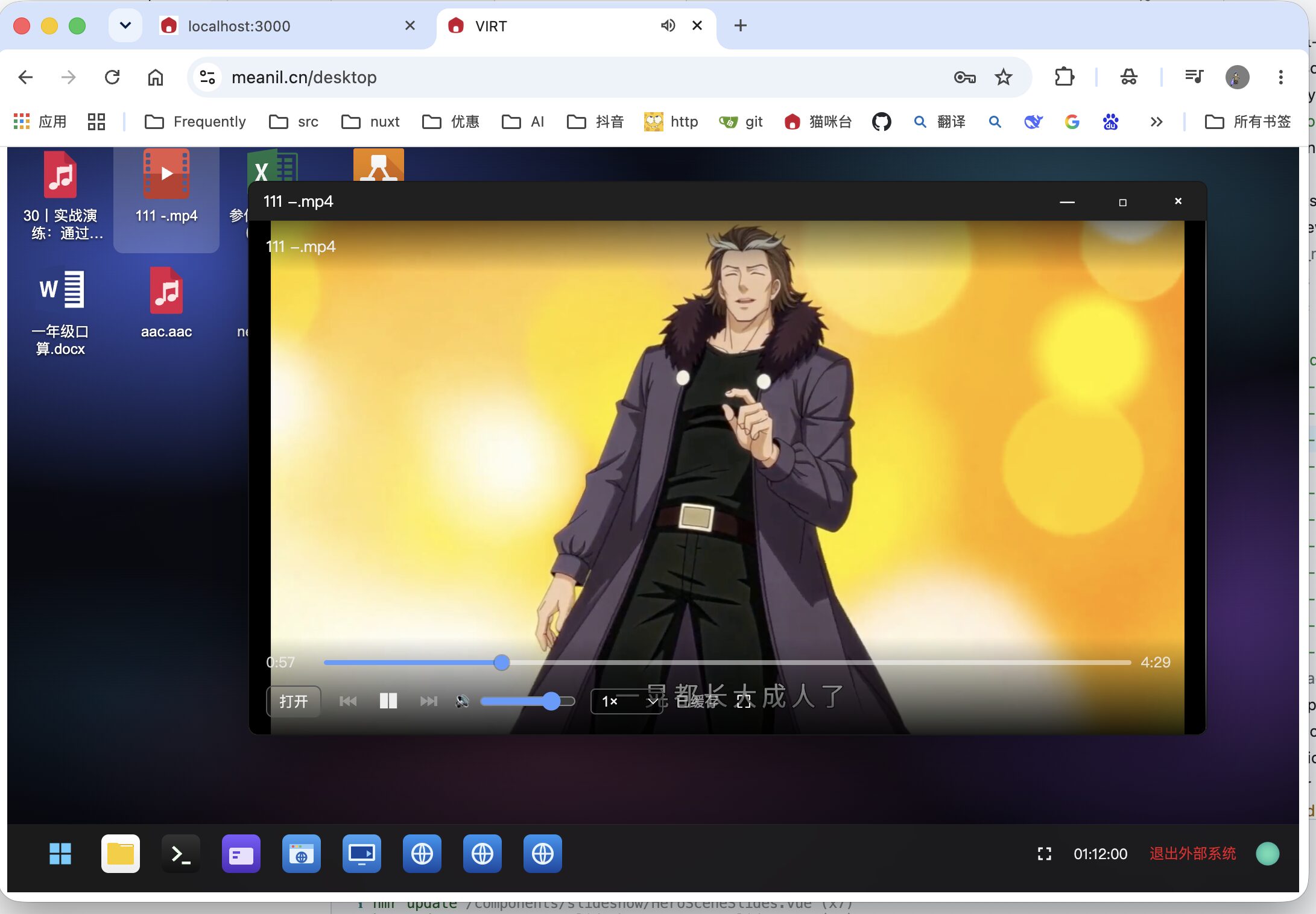Image resolution: width=1316 pixels, height=914 pixels.
Task: Open the 猫咪台 bookmark
Action: tap(818, 122)
